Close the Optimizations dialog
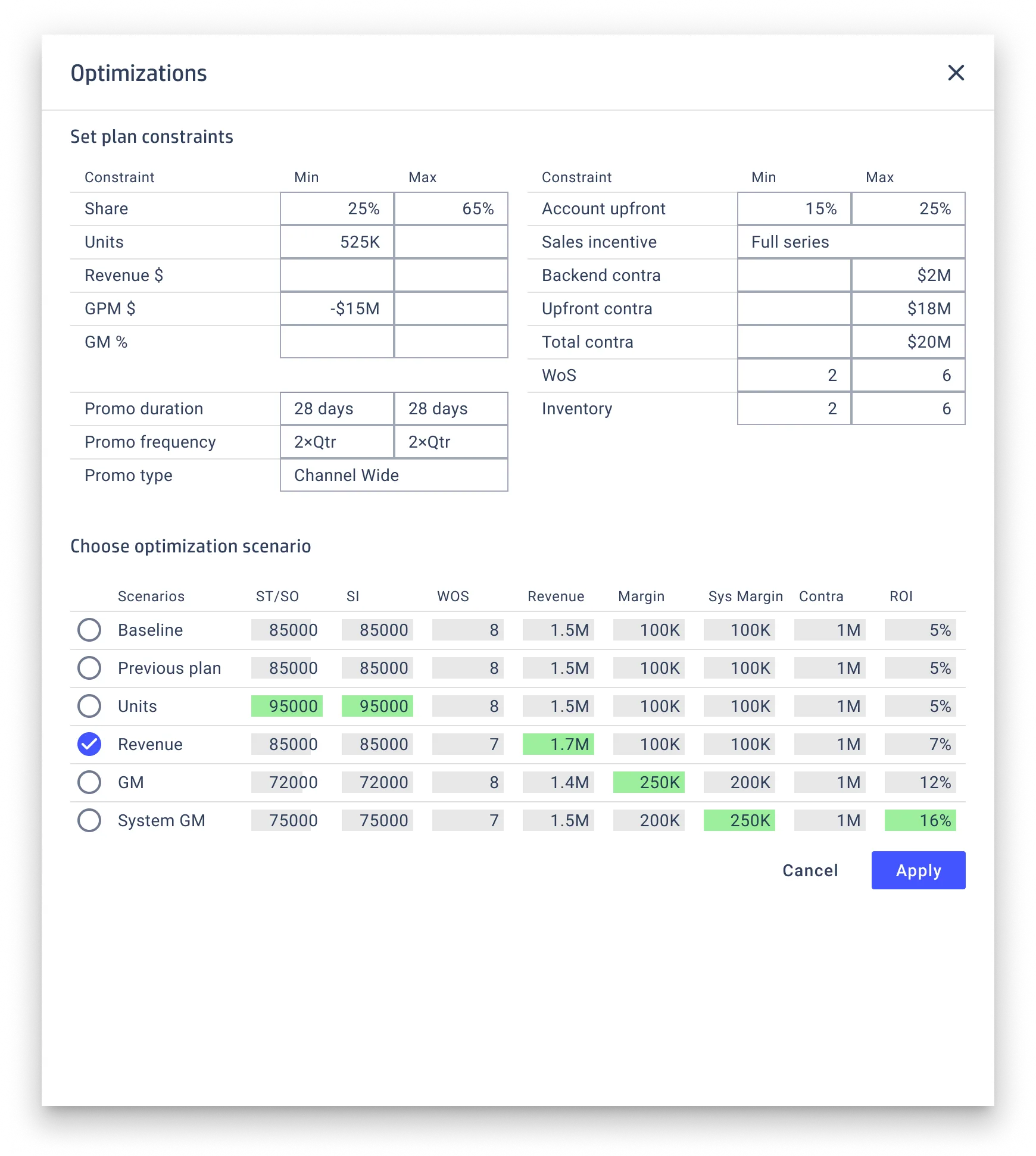The width and height of the screenshot is (1036, 1156). (956, 73)
